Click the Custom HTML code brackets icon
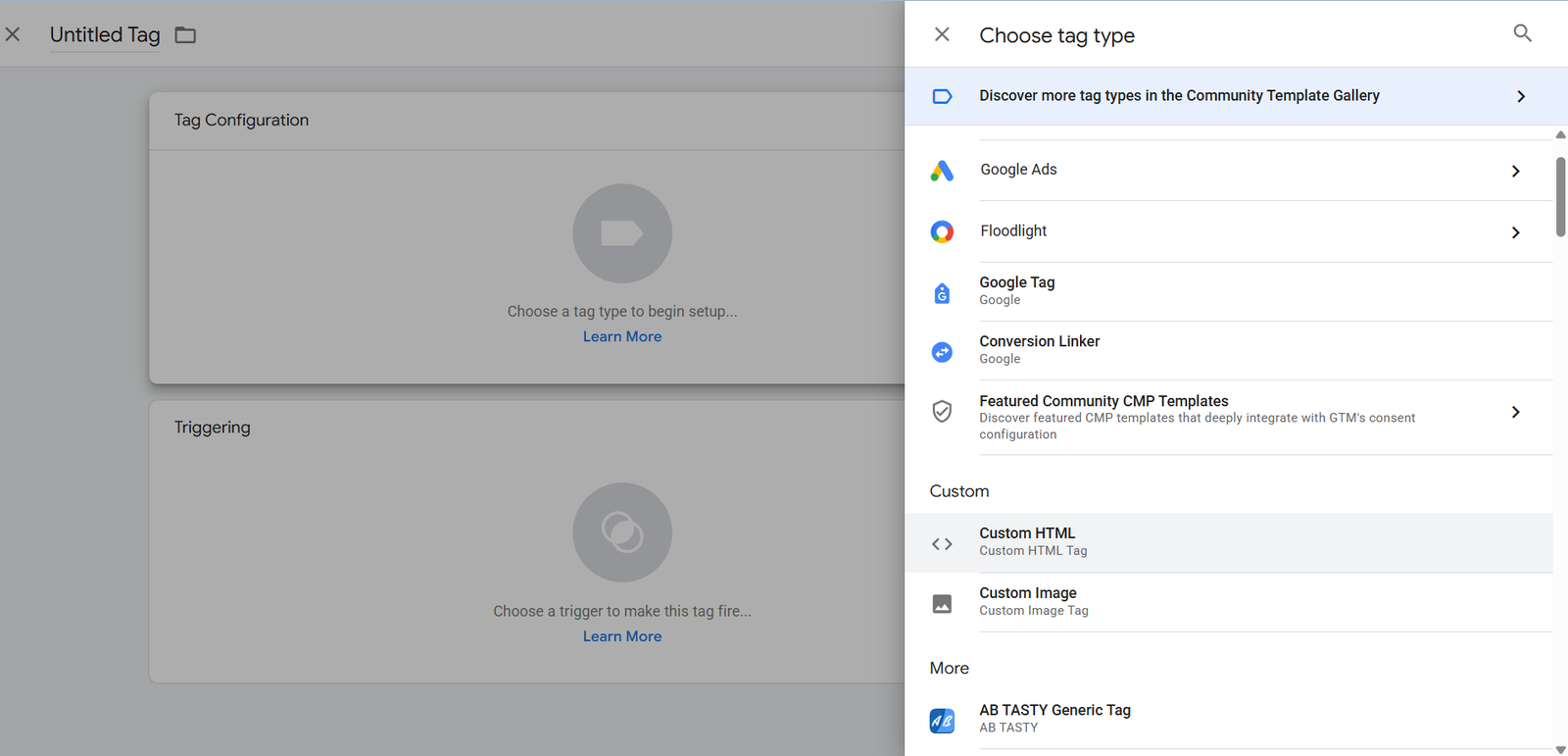Image resolution: width=1568 pixels, height=756 pixels. (x=942, y=544)
